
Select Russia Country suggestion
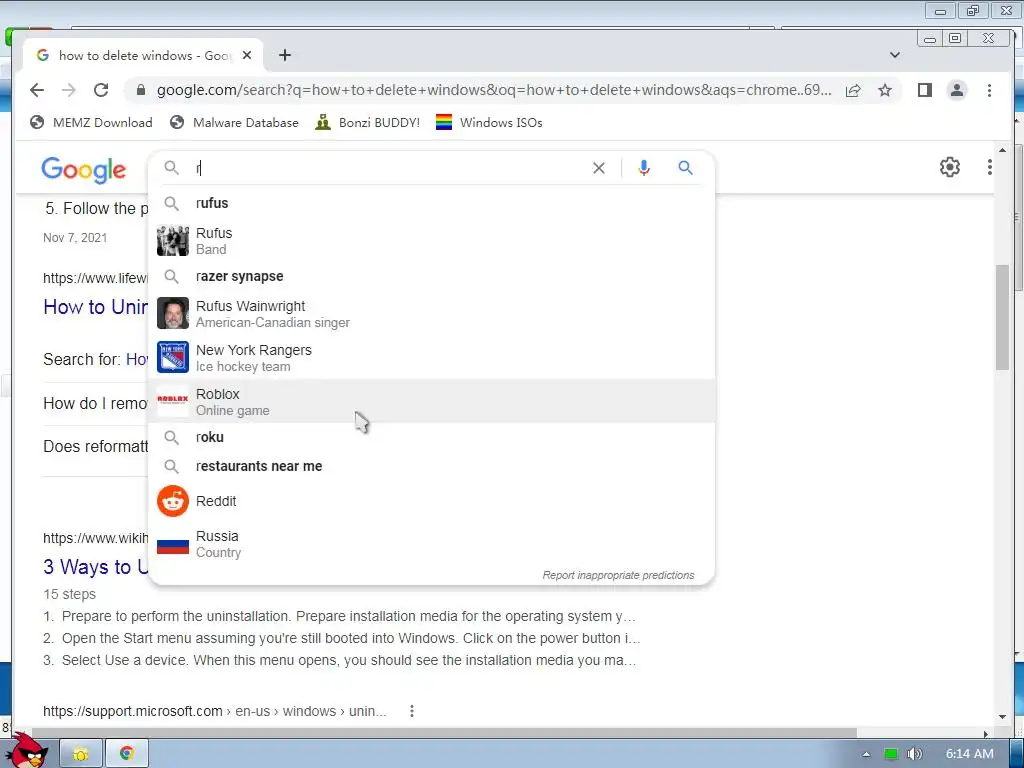point(432,544)
